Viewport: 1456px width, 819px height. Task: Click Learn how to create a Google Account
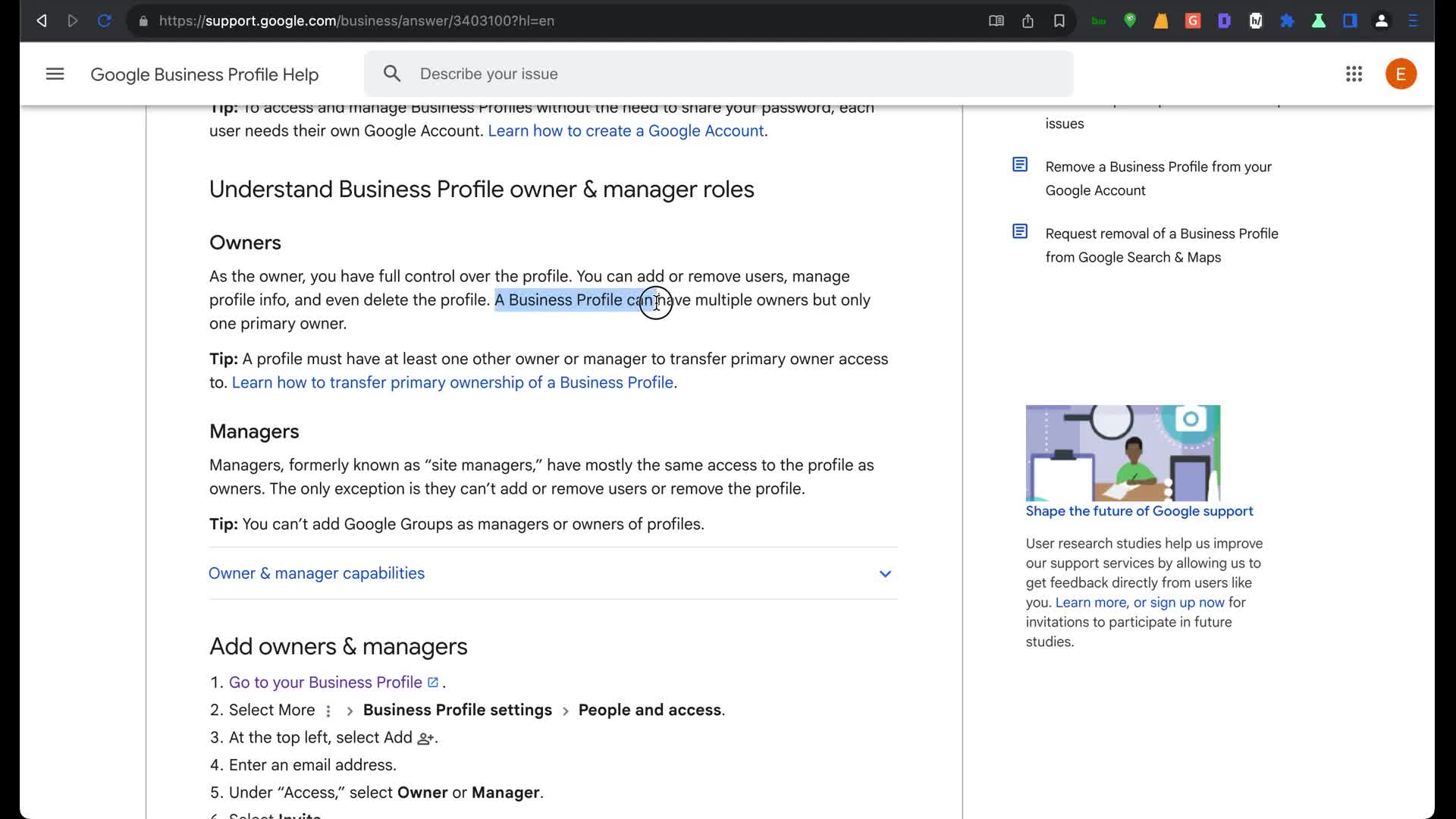tap(626, 131)
